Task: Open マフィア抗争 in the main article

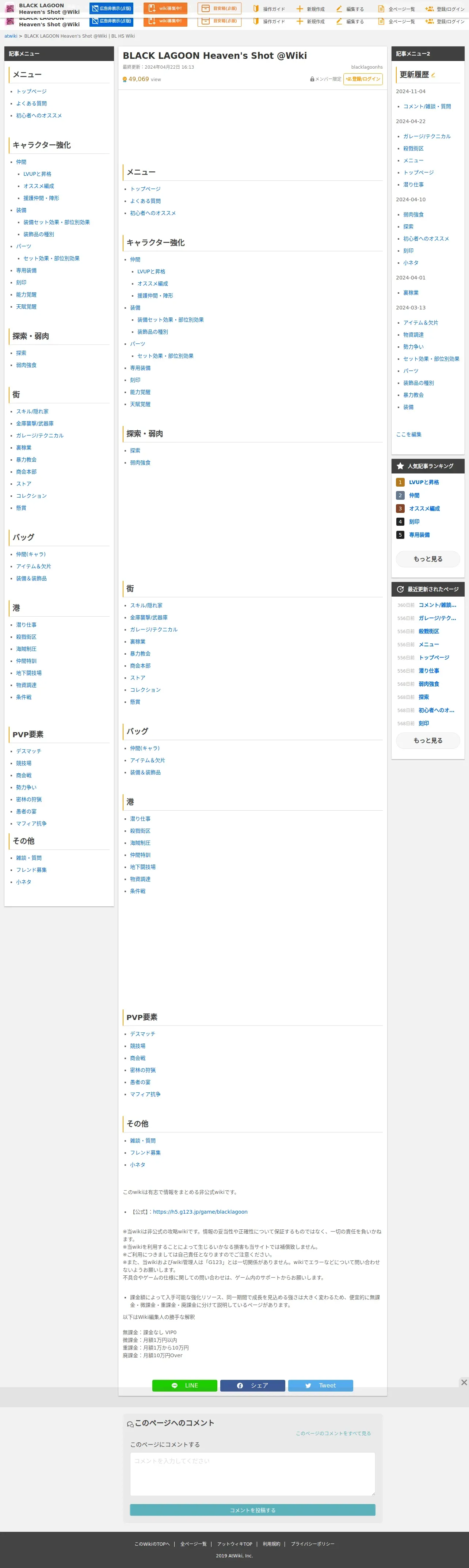Action: pyautogui.click(x=145, y=1095)
